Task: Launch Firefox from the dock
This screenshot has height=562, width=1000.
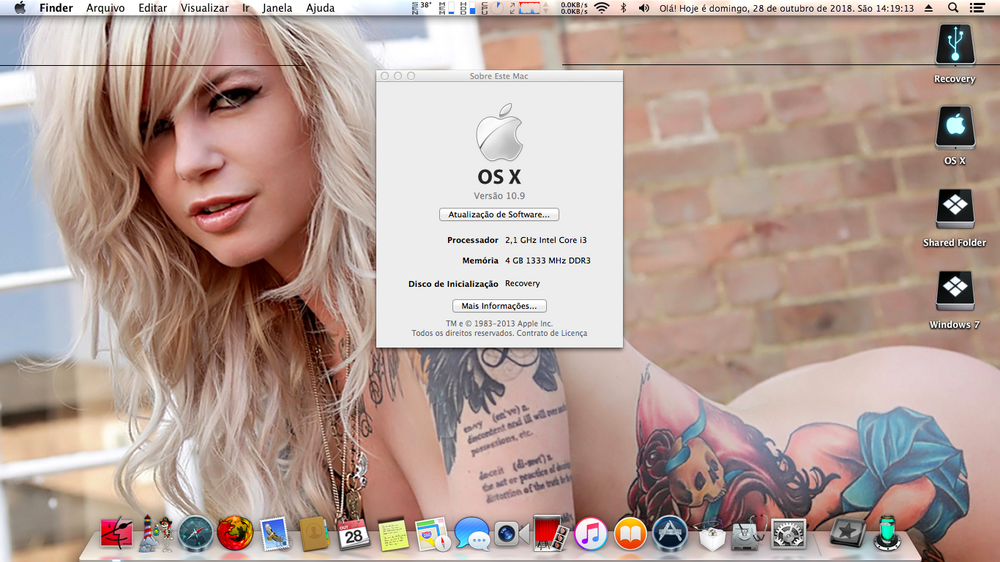Action: [235, 533]
